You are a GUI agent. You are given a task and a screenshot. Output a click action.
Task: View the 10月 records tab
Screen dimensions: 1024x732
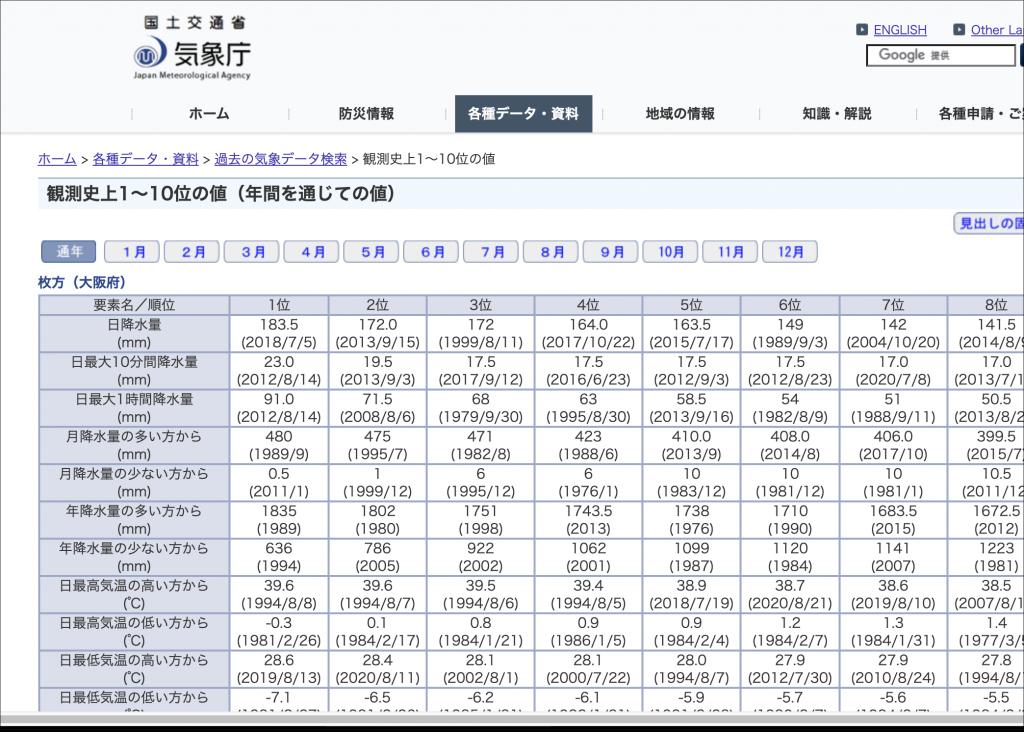pos(670,252)
